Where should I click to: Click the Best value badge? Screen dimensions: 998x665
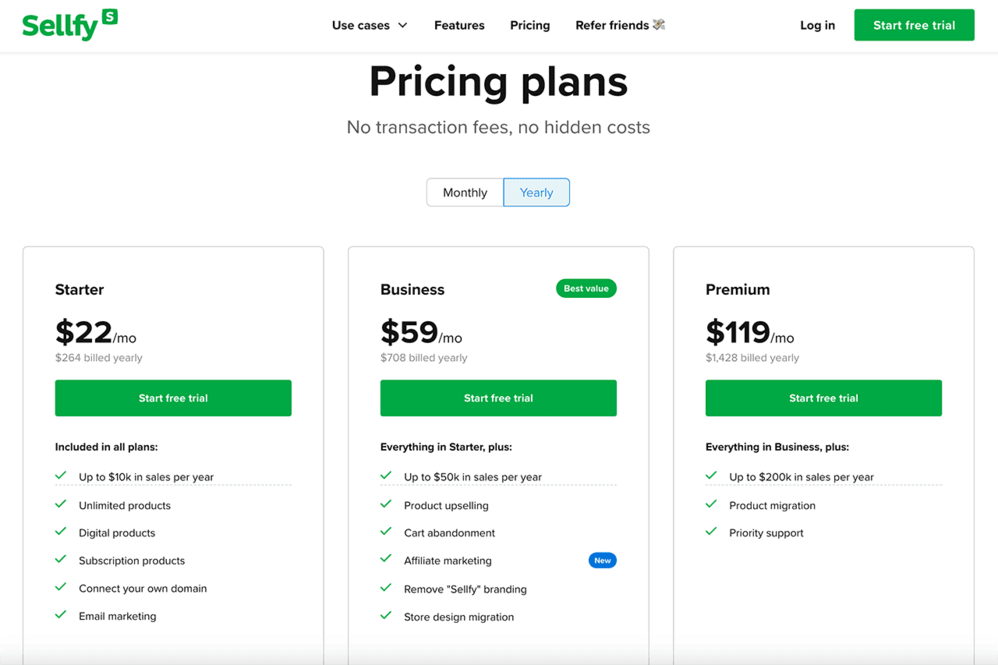tap(586, 289)
